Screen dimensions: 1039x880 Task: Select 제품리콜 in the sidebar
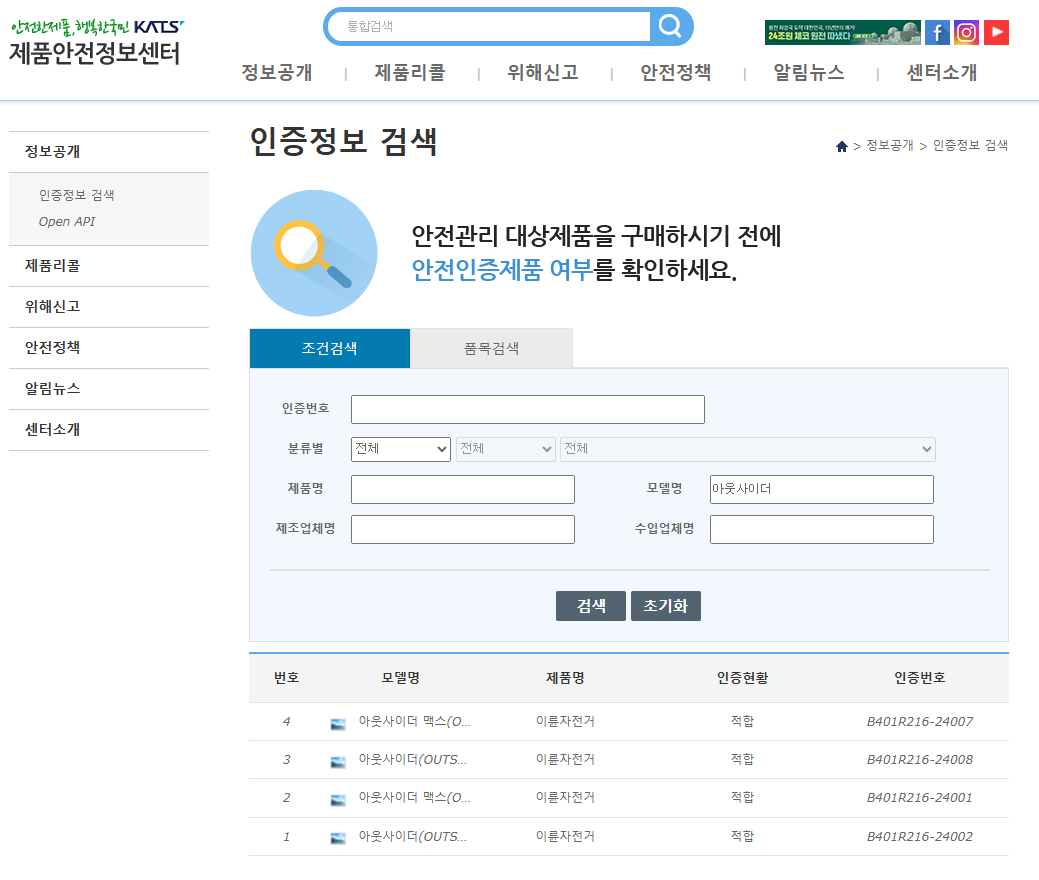(x=52, y=266)
